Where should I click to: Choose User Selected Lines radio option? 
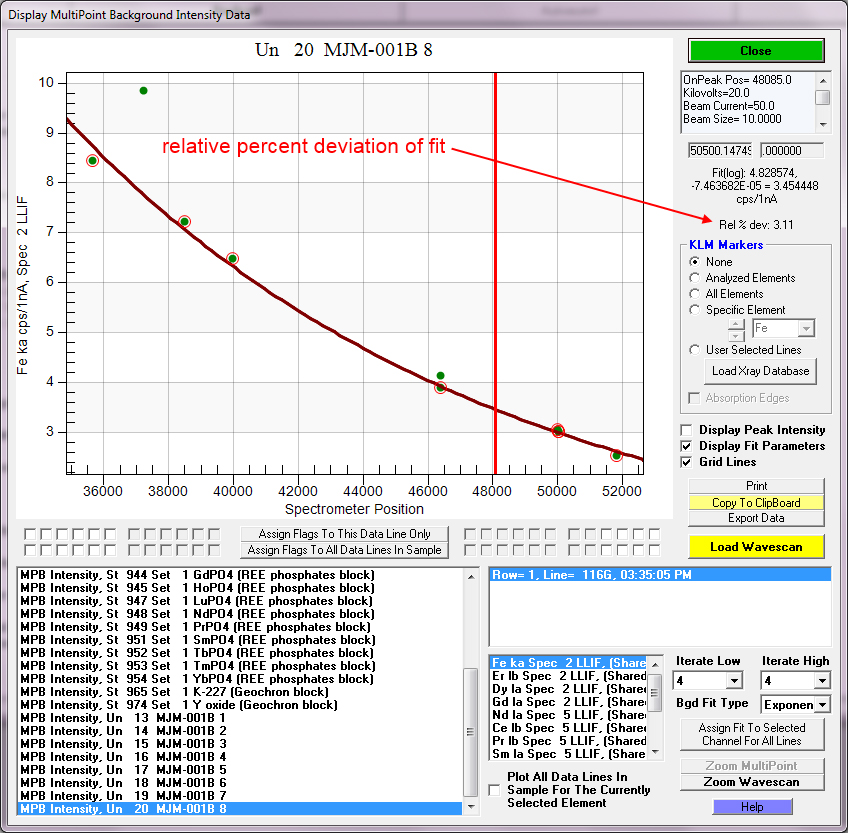click(696, 350)
